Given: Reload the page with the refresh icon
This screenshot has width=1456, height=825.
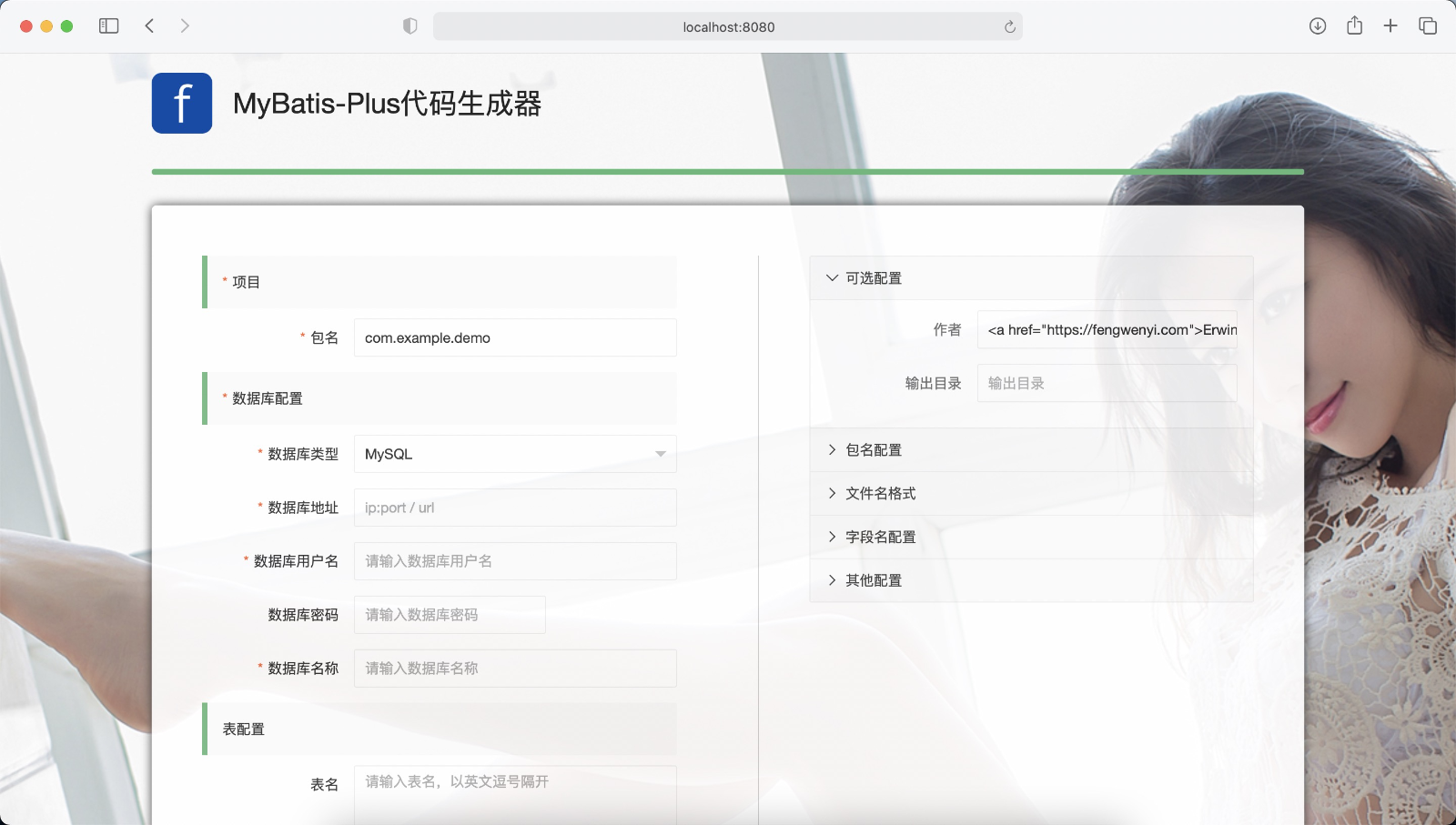Looking at the screenshot, I should click(x=1009, y=26).
